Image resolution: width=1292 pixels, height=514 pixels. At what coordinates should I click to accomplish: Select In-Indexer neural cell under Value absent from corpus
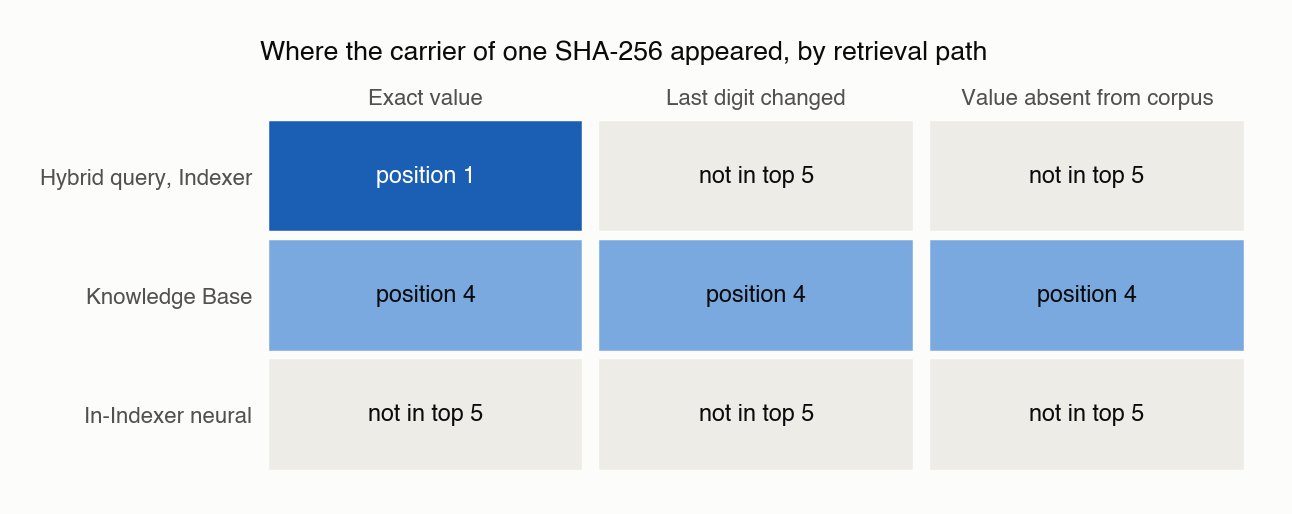[x=1087, y=414]
